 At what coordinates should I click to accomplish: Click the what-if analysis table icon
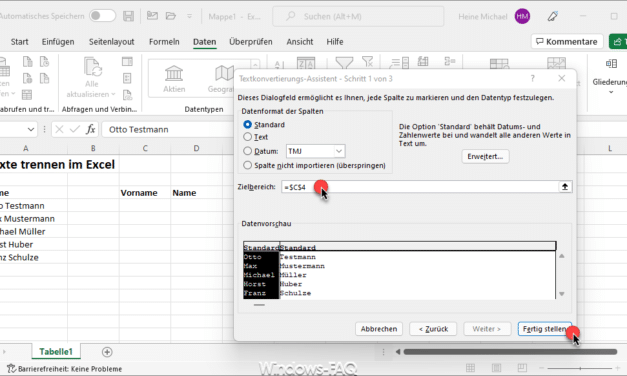click(499, 64)
